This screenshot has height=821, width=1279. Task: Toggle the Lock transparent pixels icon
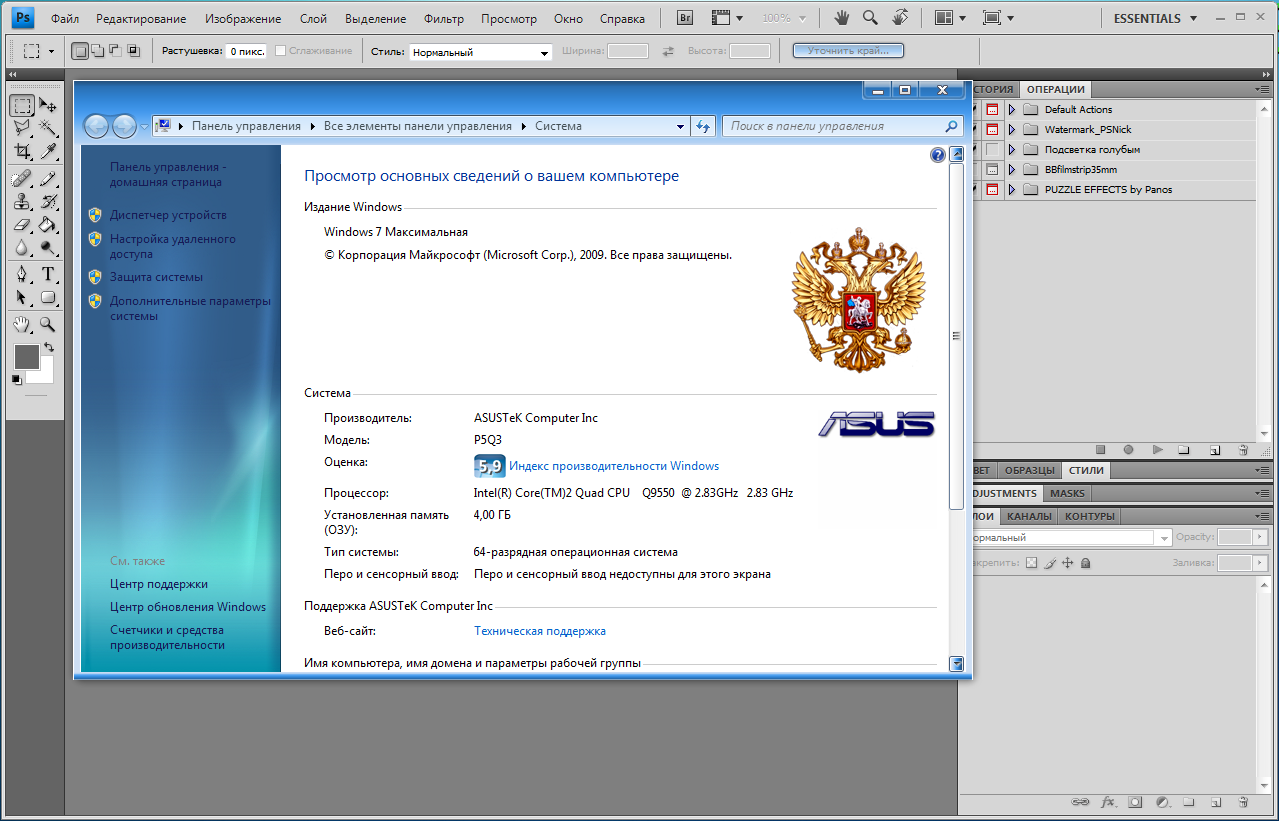(1032, 563)
